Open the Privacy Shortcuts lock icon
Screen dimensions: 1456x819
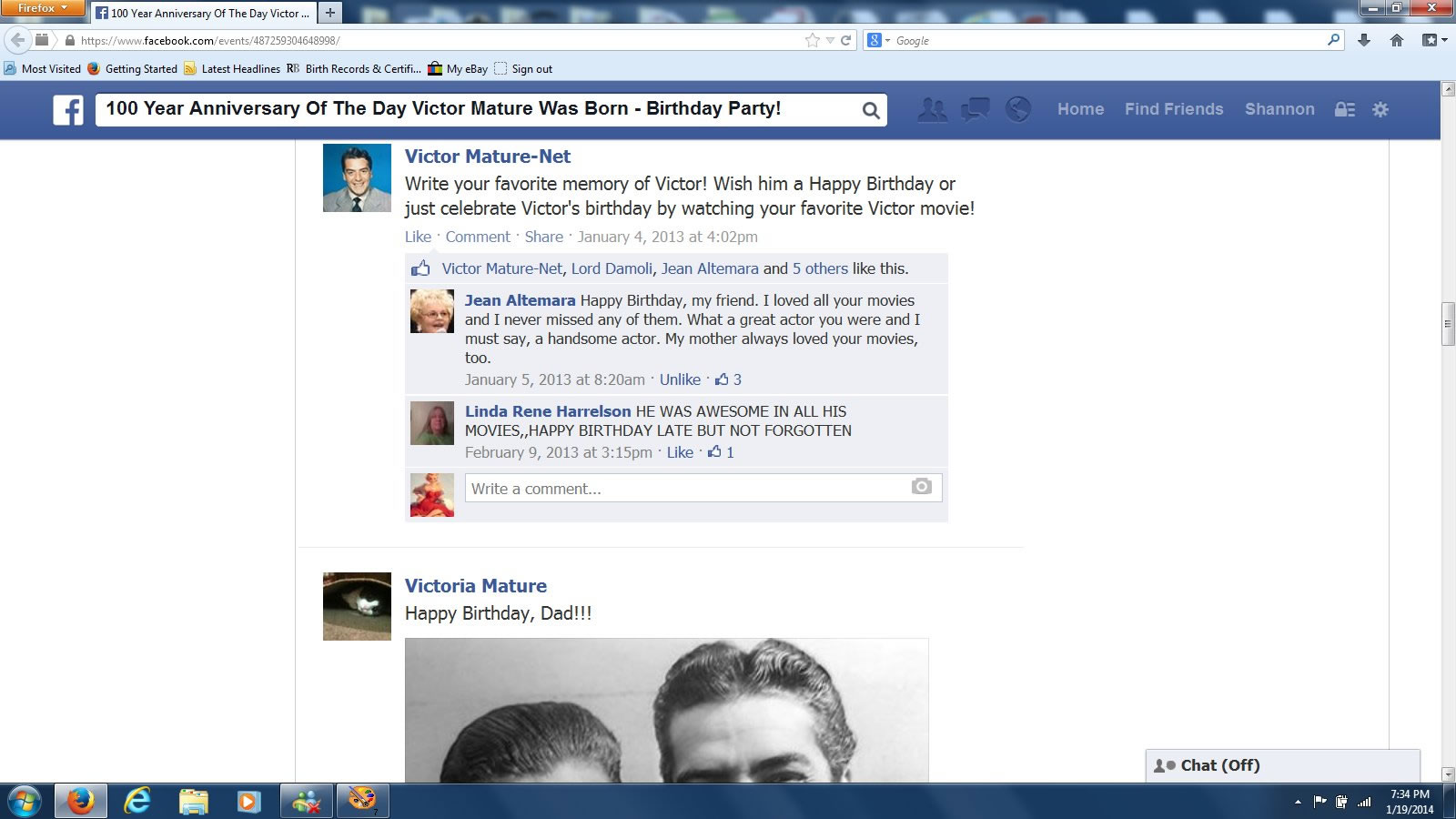[x=1345, y=109]
